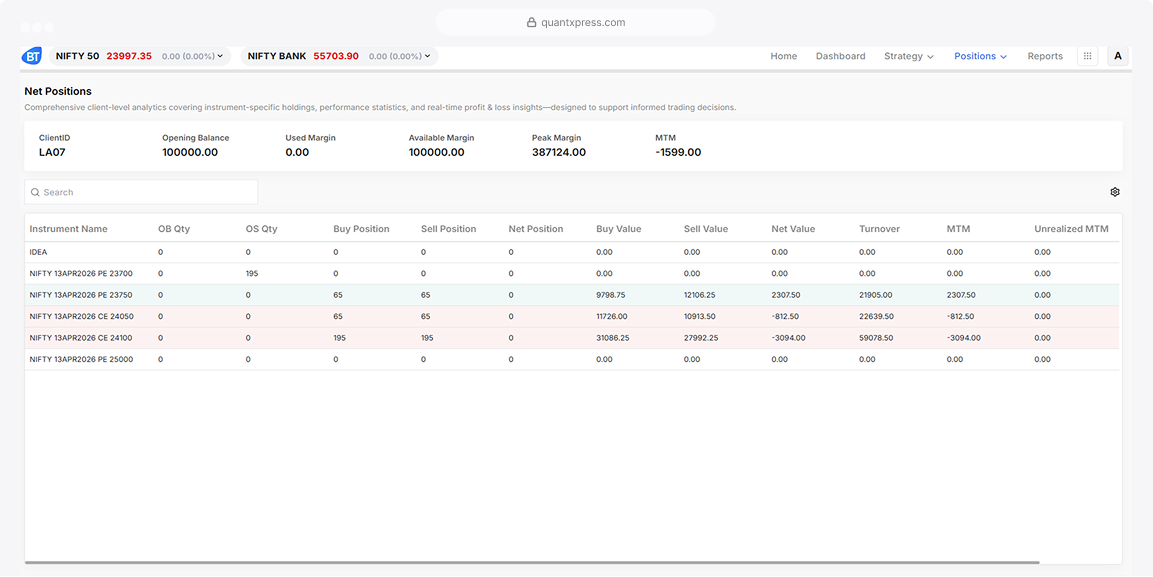
Task: Go to the Home page
Action: tap(784, 56)
